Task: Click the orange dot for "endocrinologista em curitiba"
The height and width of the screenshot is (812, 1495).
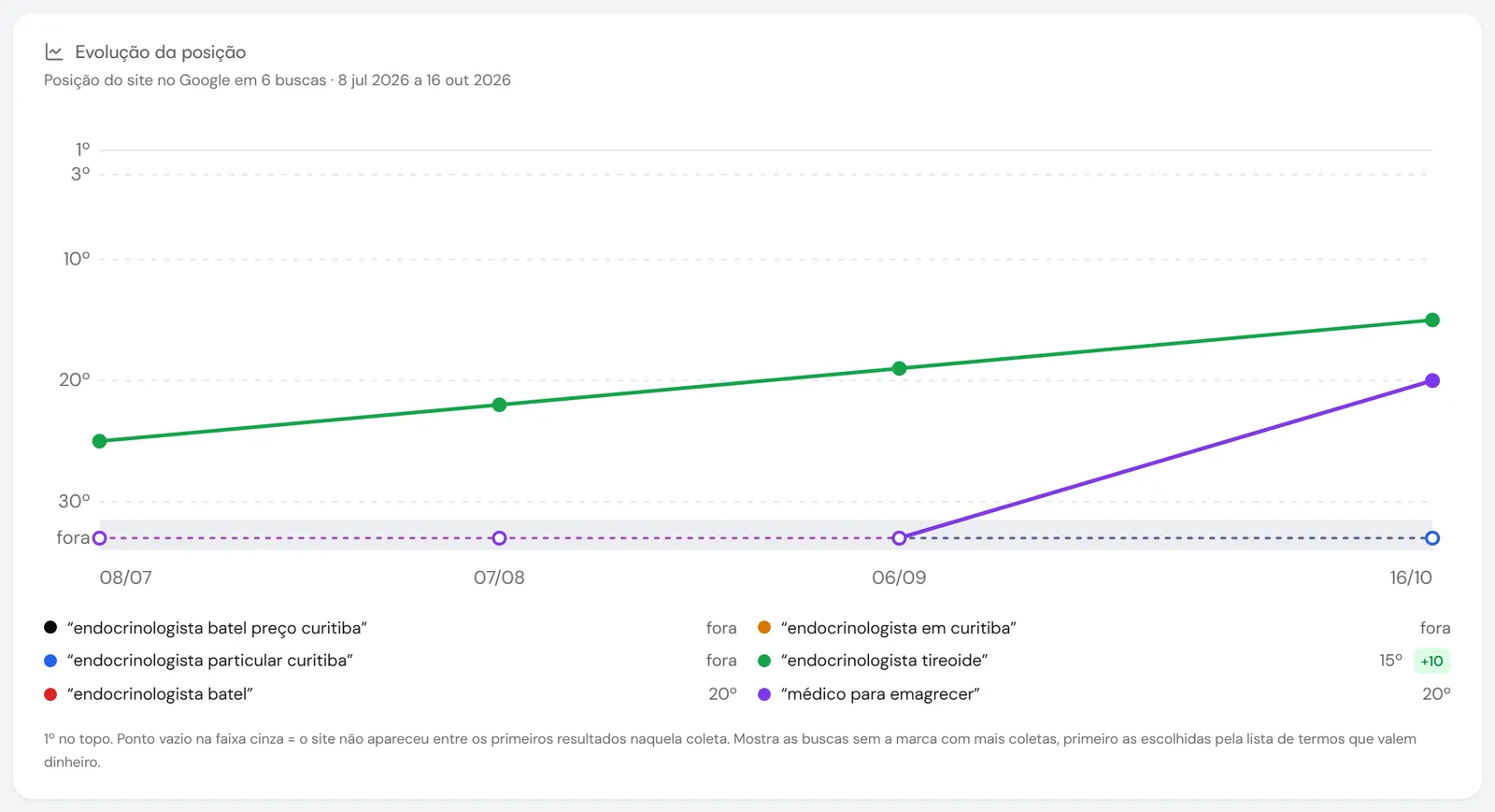Action: [764, 627]
